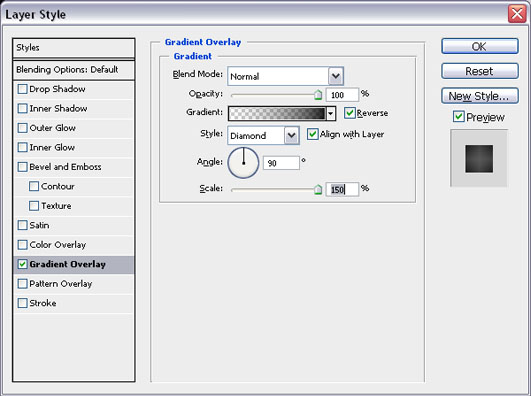Enable the Drop Shadow checkbox

[x=22, y=89]
